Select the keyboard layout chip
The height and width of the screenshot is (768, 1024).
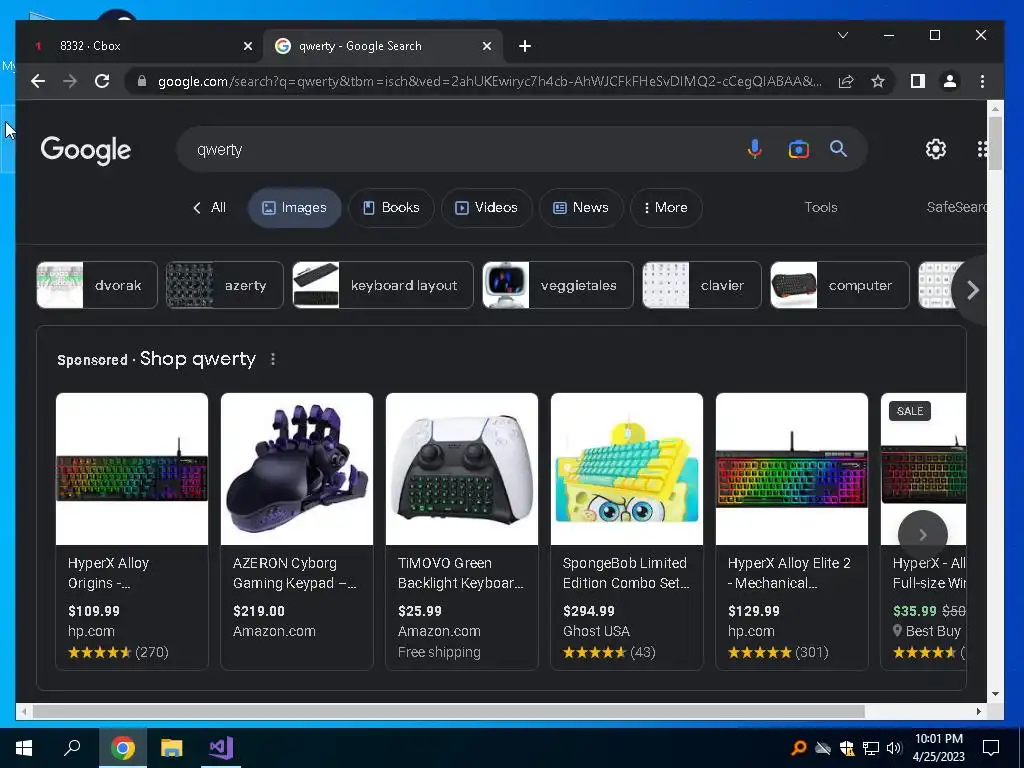383,285
